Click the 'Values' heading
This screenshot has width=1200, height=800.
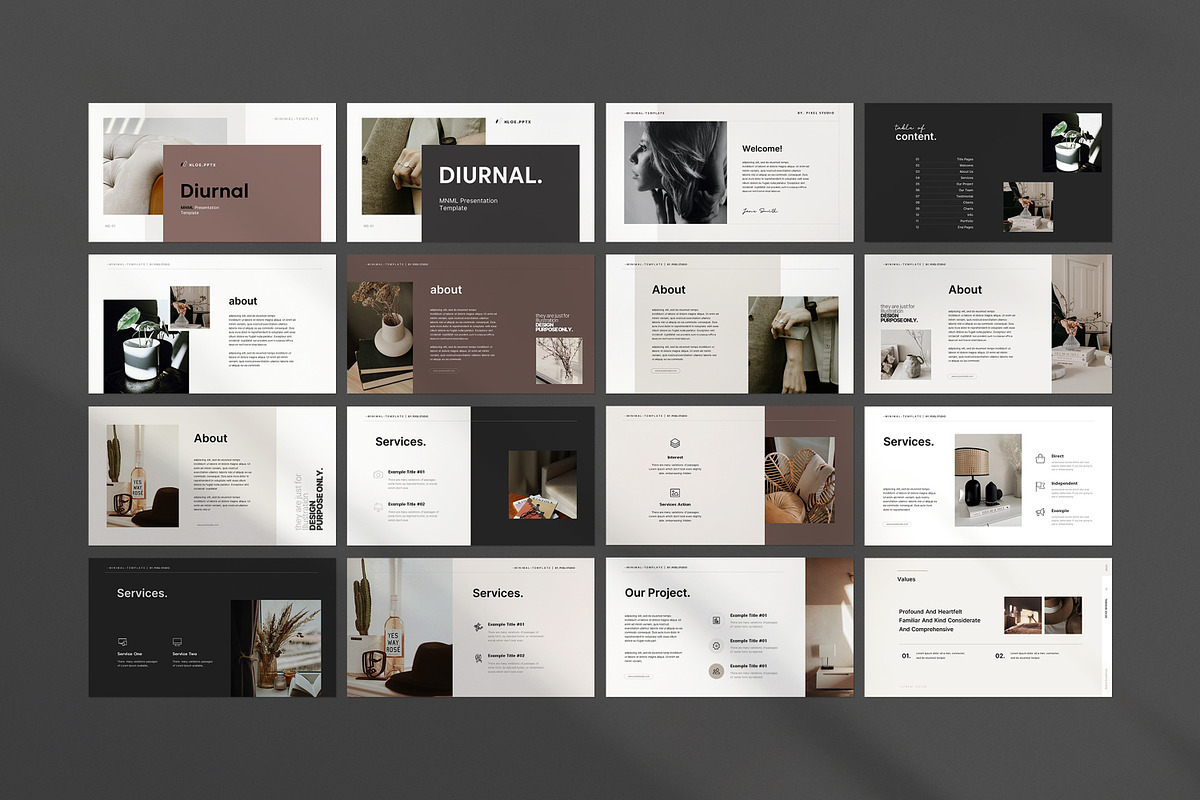906,579
